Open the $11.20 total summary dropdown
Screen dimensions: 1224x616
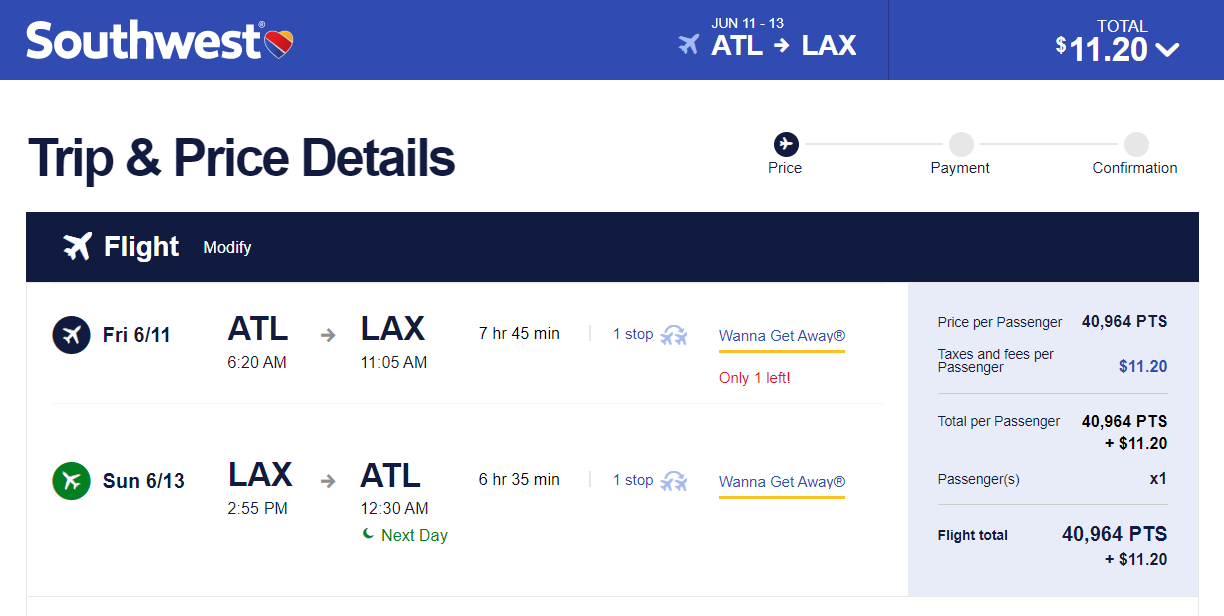[x=1118, y=41]
